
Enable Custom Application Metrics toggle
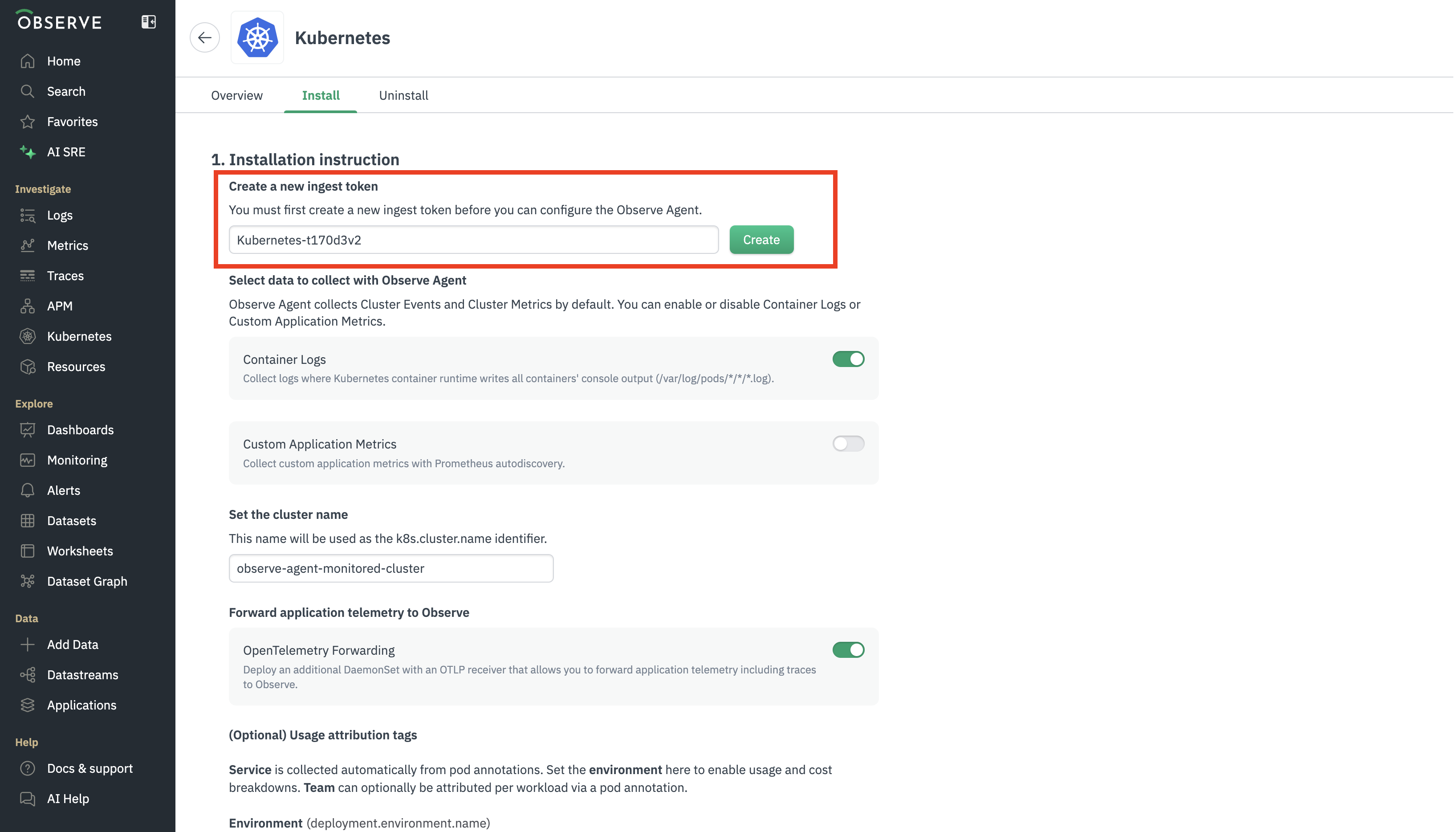(x=848, y=444)
